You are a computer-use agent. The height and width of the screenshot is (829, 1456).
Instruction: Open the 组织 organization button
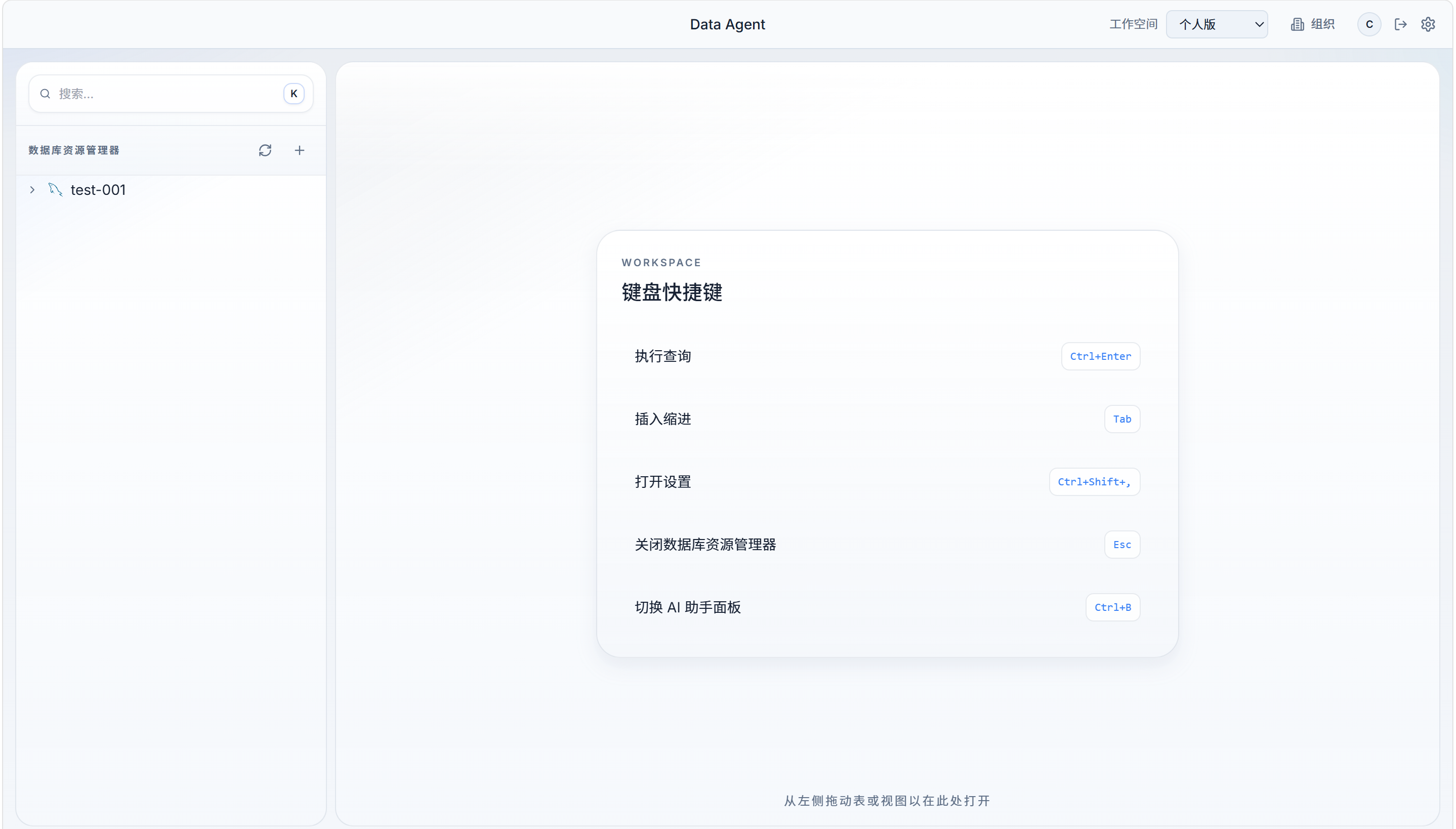(1313, 24)
